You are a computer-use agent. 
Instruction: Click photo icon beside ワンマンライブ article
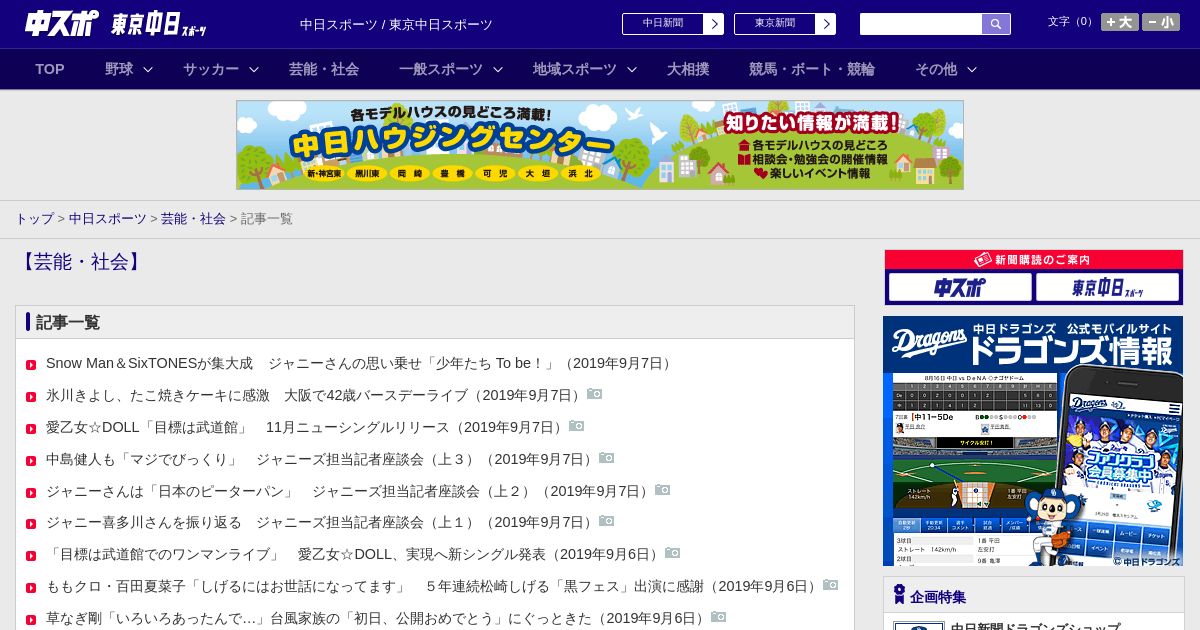click(x=673, y=553)
